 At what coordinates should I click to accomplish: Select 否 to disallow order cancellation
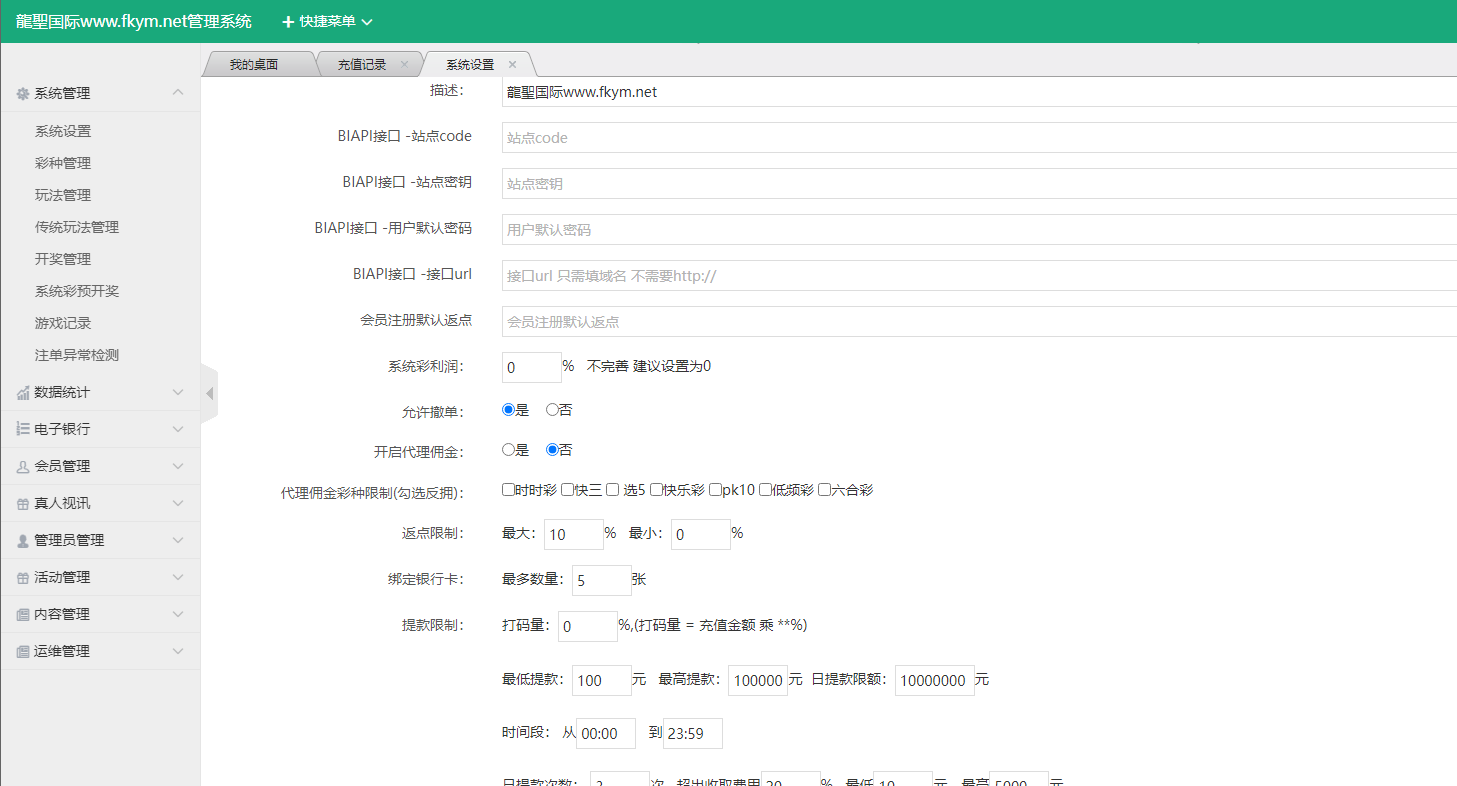coord(551,409)
